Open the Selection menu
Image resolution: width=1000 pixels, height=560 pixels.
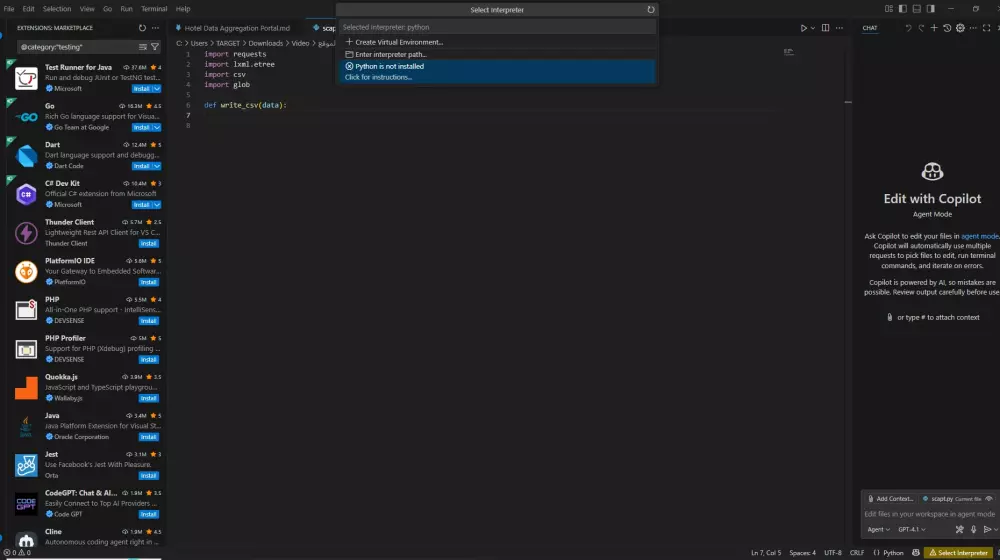coord(57,9)
